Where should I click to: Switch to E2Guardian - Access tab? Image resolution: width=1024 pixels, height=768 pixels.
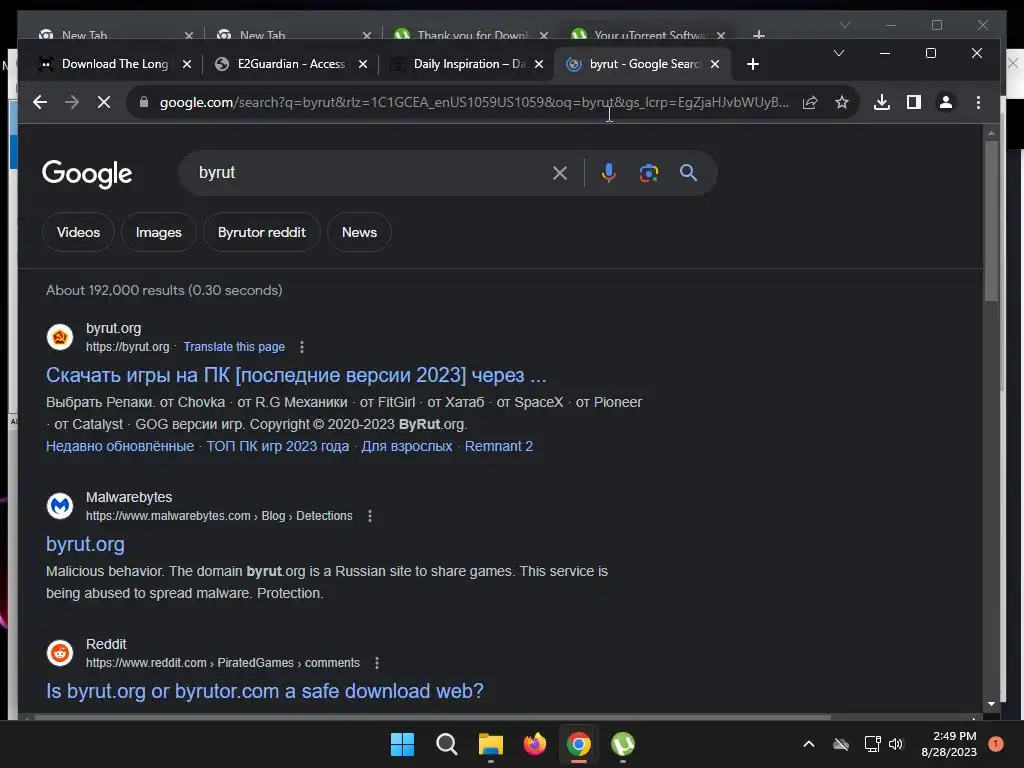[x=291, y=64]
